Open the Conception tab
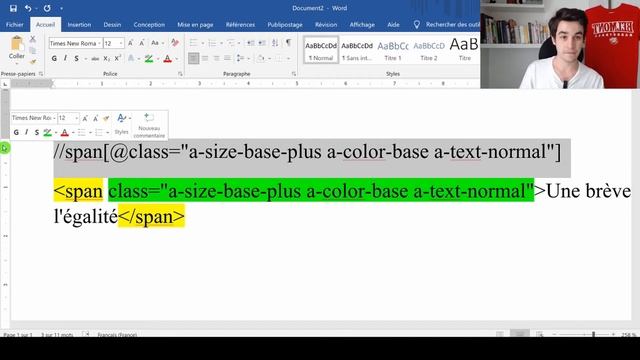The image size is (640, 360). [149, 24]
